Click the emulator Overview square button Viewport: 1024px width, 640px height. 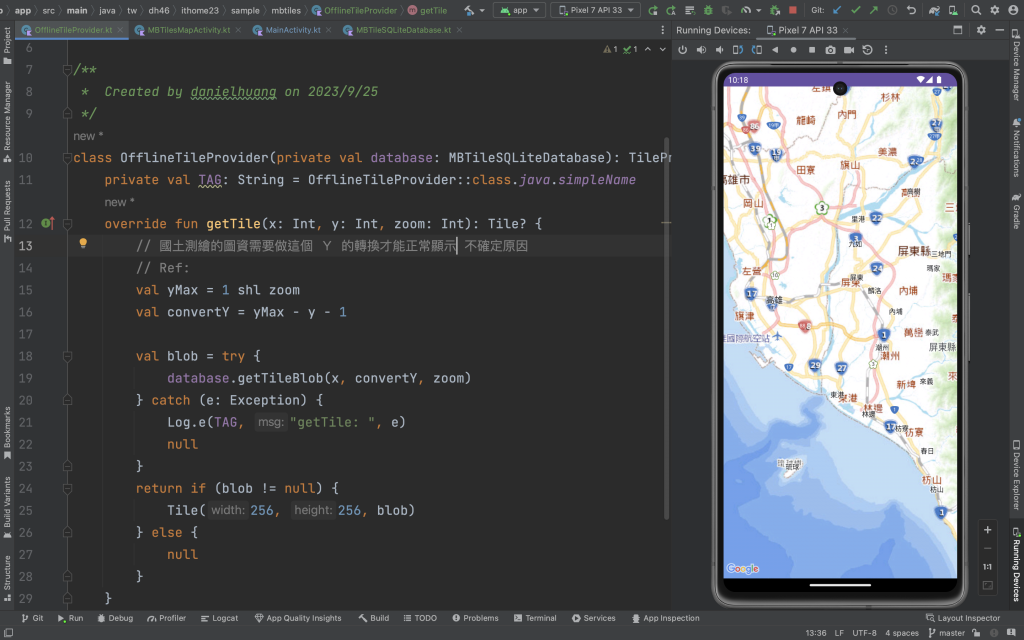[x=812, y=50]
